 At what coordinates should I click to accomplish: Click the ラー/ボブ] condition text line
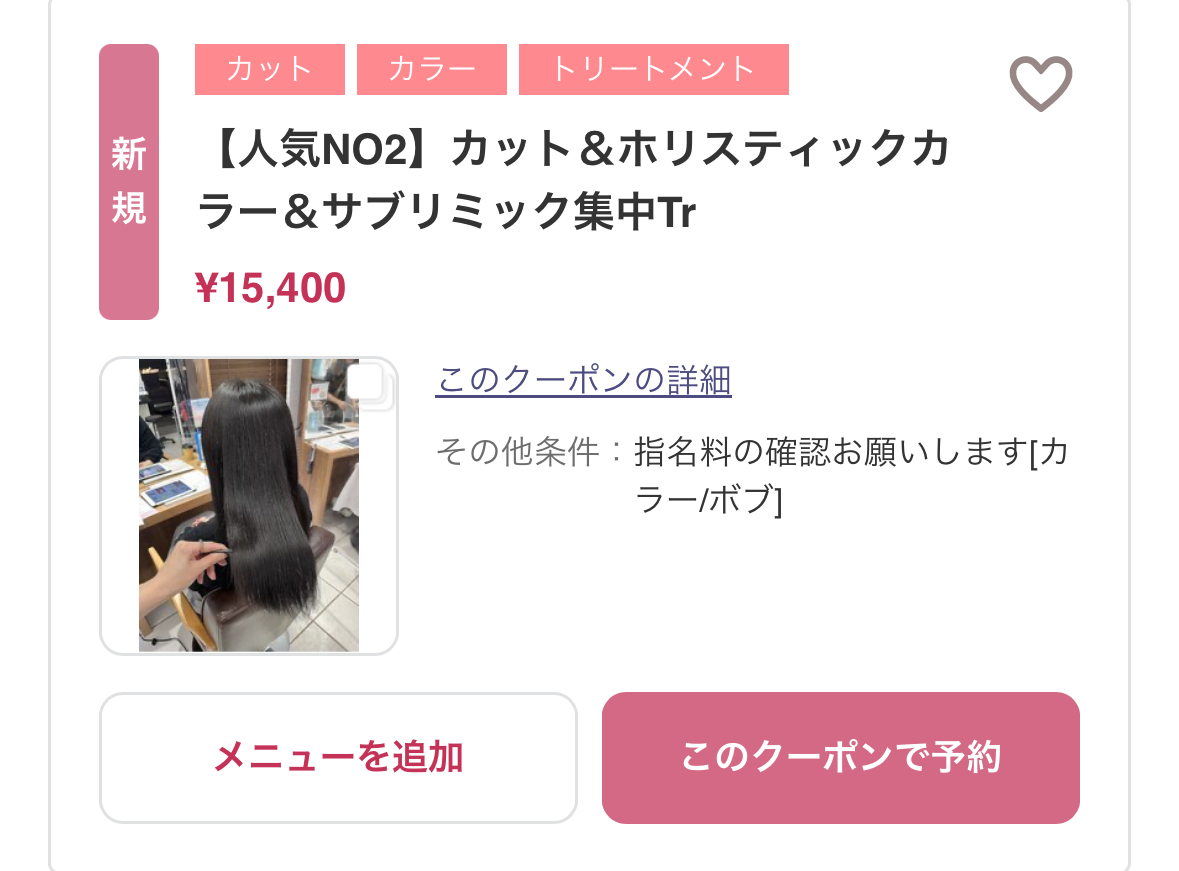click(709, 499)
